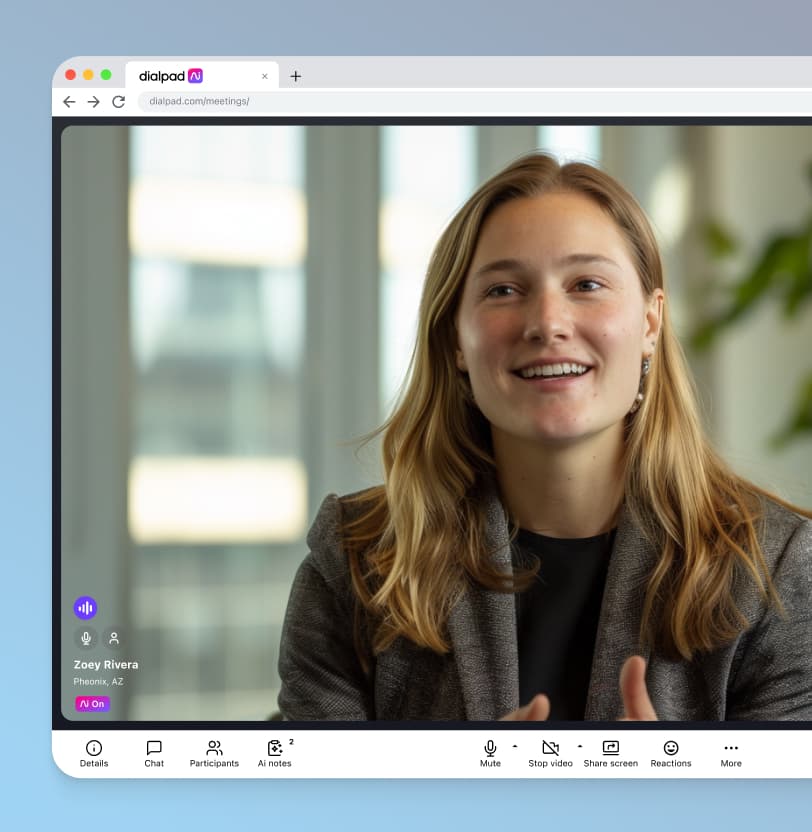Click the person icon on video overlay
Screen dimensions: 812x832
point(114,638)
